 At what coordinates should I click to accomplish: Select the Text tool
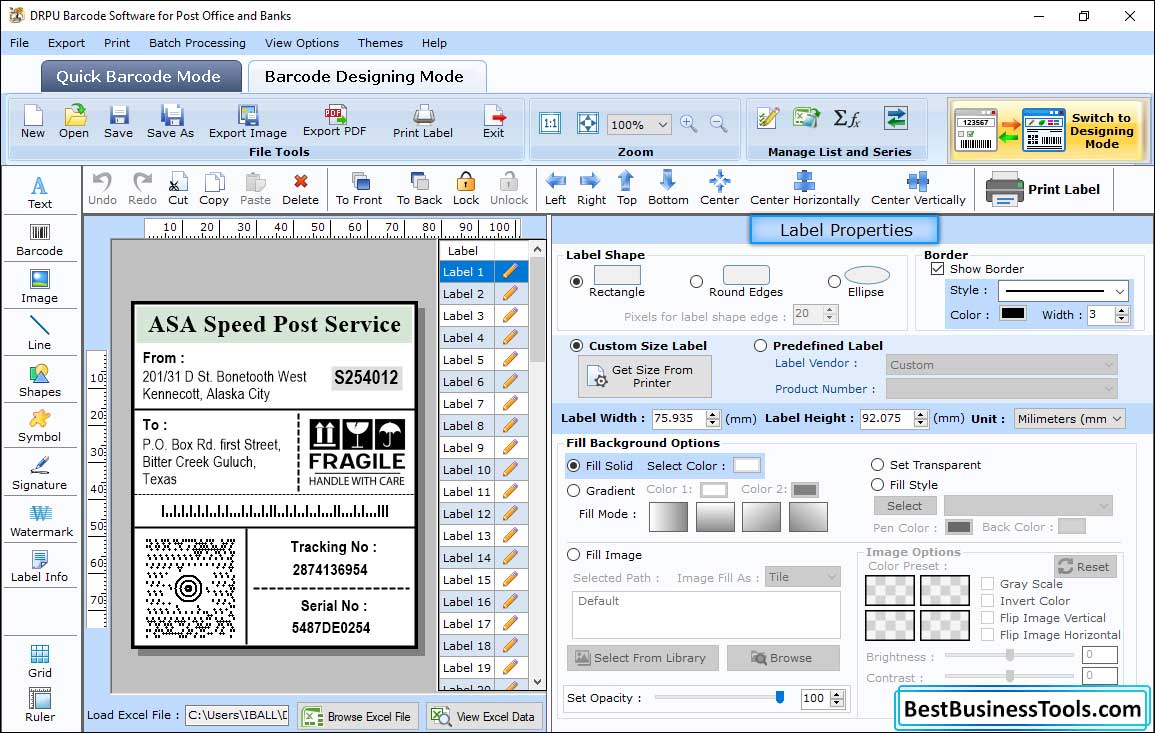(x=40, y=193)
